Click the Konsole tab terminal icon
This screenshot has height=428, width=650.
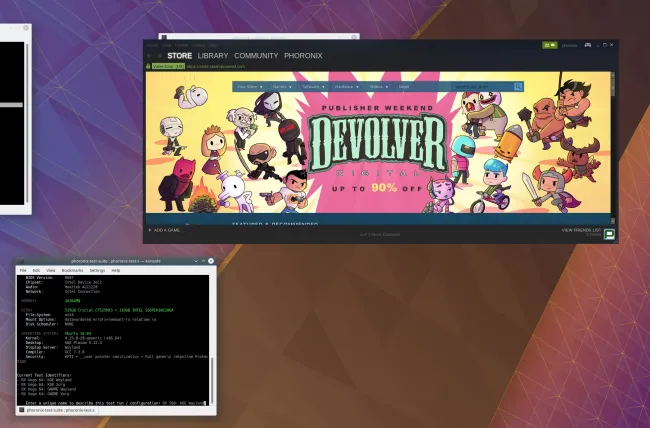[x=22, y=410]
